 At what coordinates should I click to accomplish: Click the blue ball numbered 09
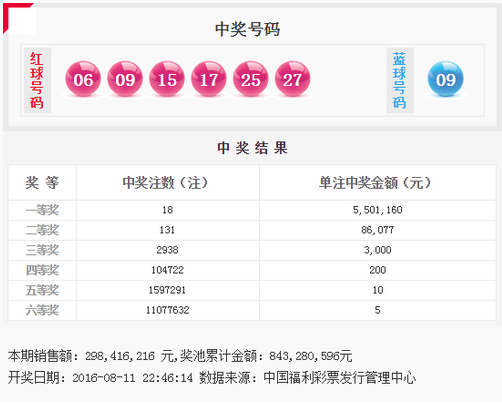coord(445,79)
